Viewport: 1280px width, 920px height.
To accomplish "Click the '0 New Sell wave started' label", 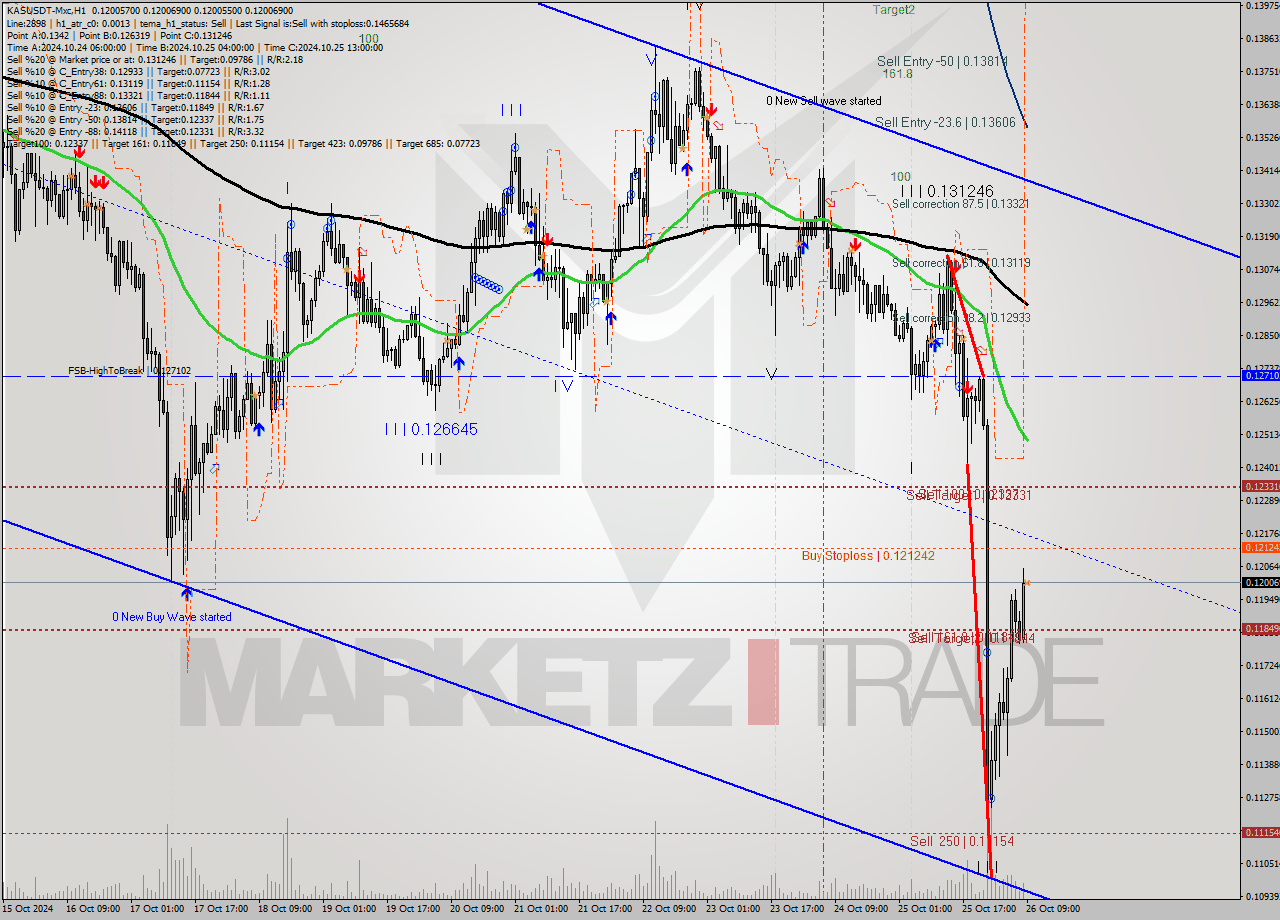I will [824, 101].
